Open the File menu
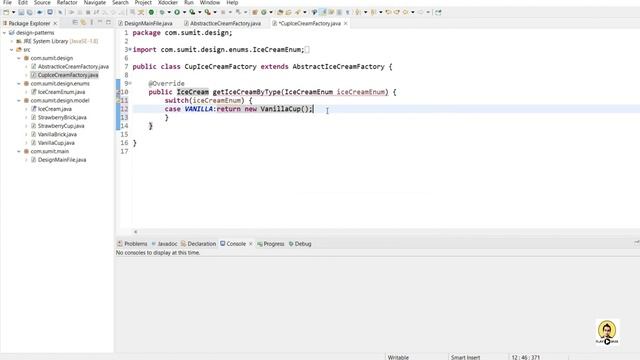Viewport: 640px width, 360px height. (7, 2)
